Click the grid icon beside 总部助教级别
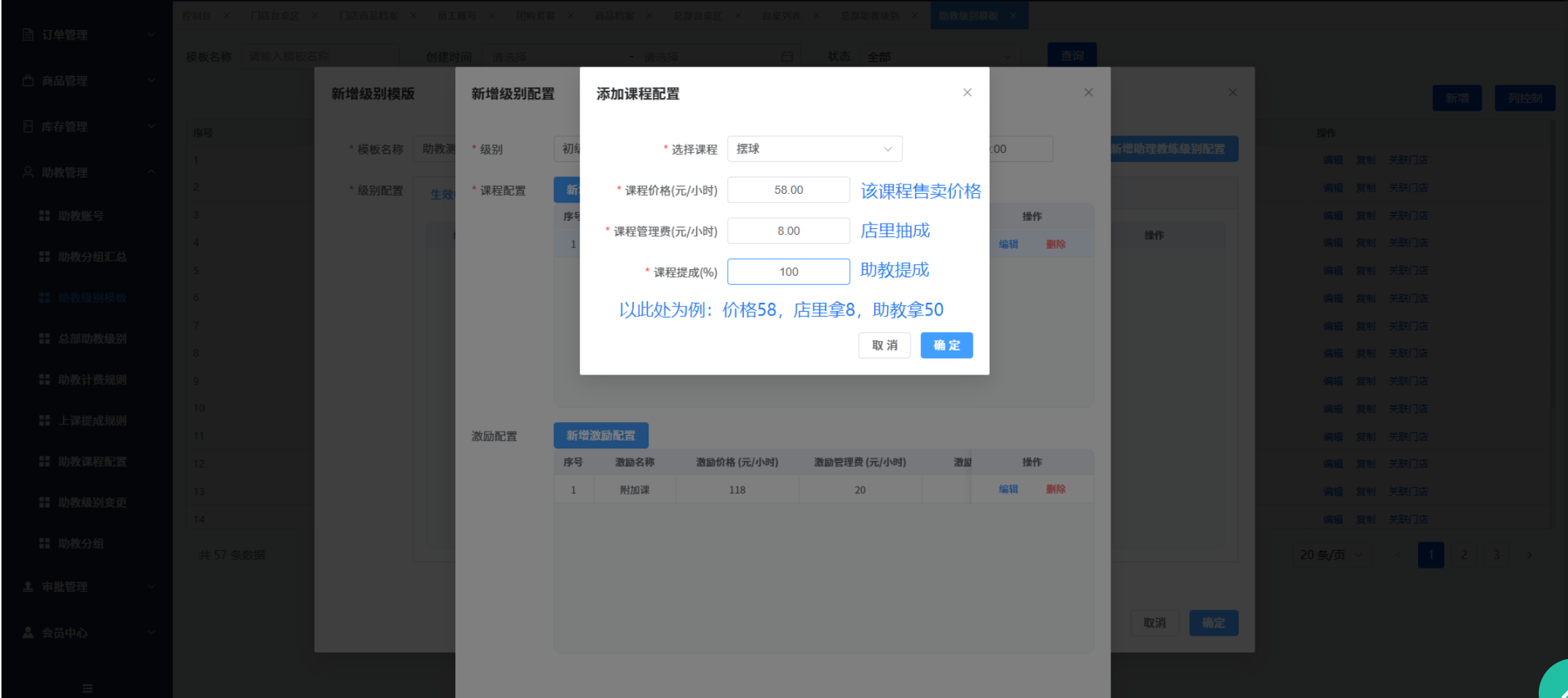This screenshot has height=698, width=1568. pyautogui.click(x=45, y=339)
